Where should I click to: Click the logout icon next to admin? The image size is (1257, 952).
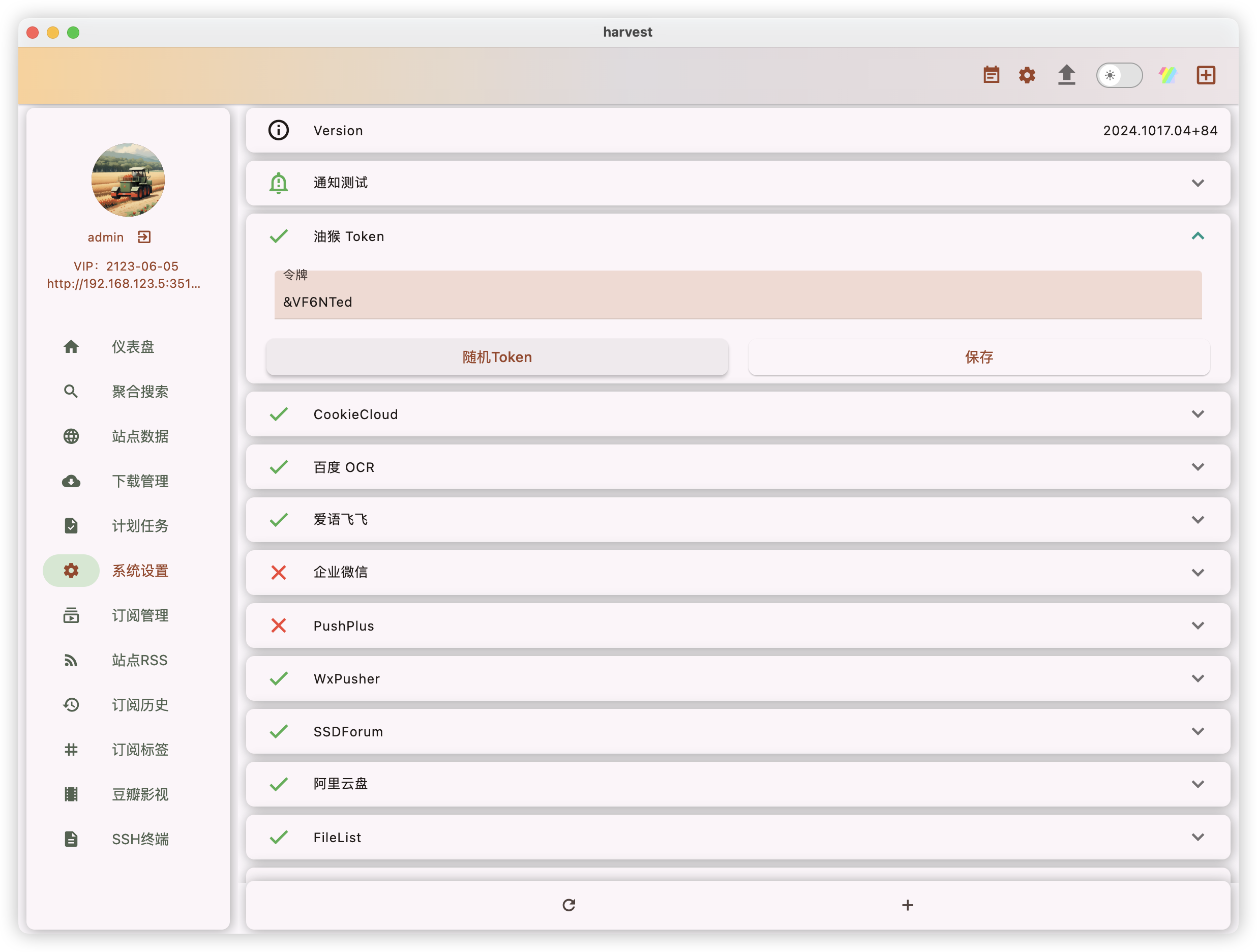tap(144, 237)
